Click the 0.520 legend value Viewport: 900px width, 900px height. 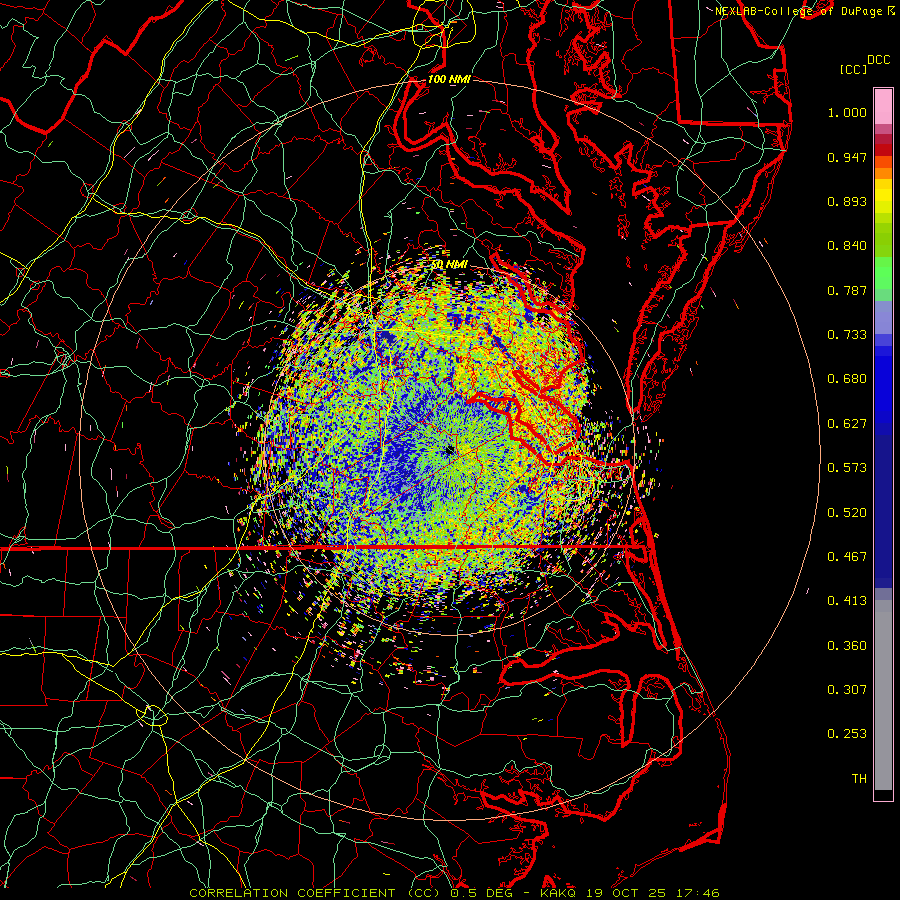(847, 513)
